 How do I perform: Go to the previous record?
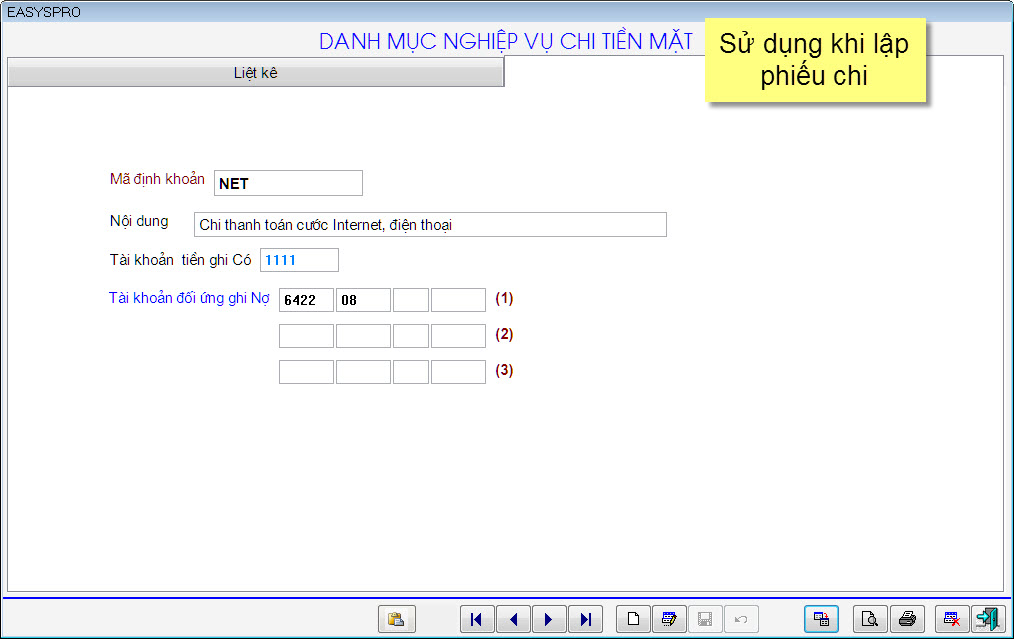(x=513, y=619)
